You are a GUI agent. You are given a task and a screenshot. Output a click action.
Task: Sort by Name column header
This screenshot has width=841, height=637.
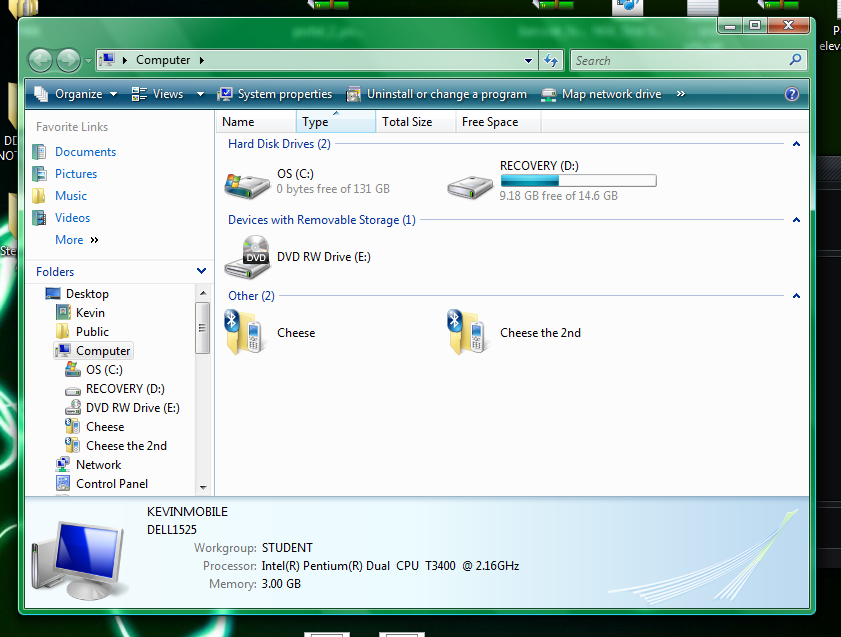256,122
